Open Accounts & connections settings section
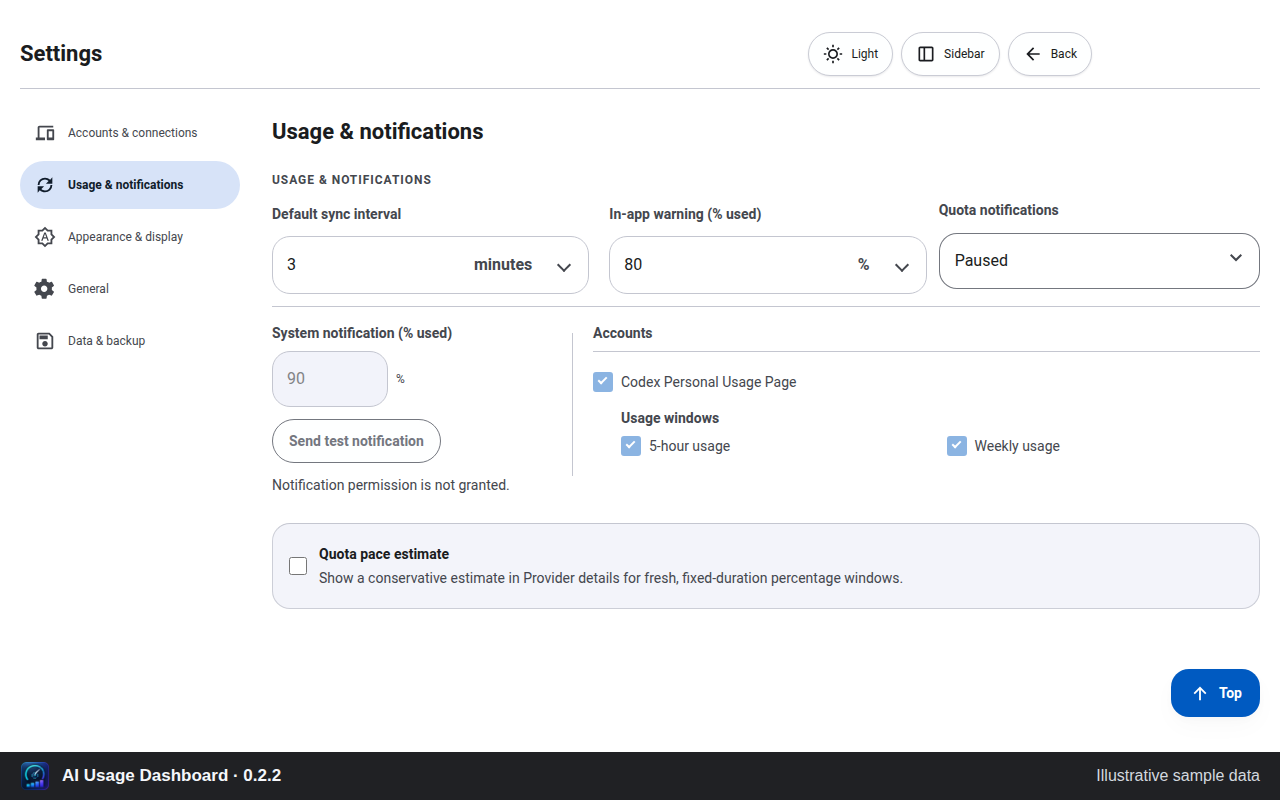Image resolution: width=1280 pixels, height=800 pixels. pyautogui.click(x=130, y=133)
